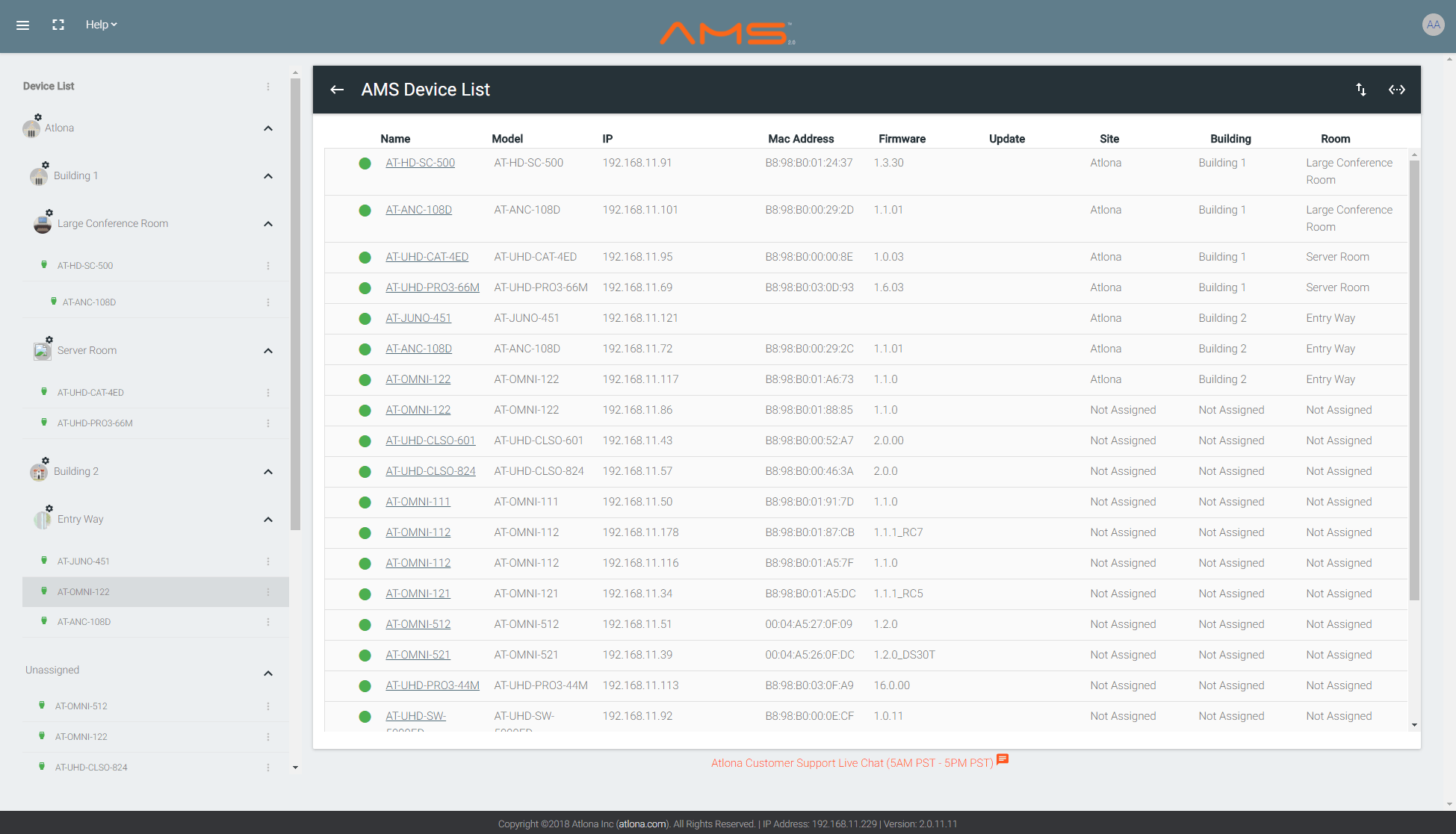Screen dimensions: 1456x834
Task: Click the Device List panel options dots
Action: [268, 87]
